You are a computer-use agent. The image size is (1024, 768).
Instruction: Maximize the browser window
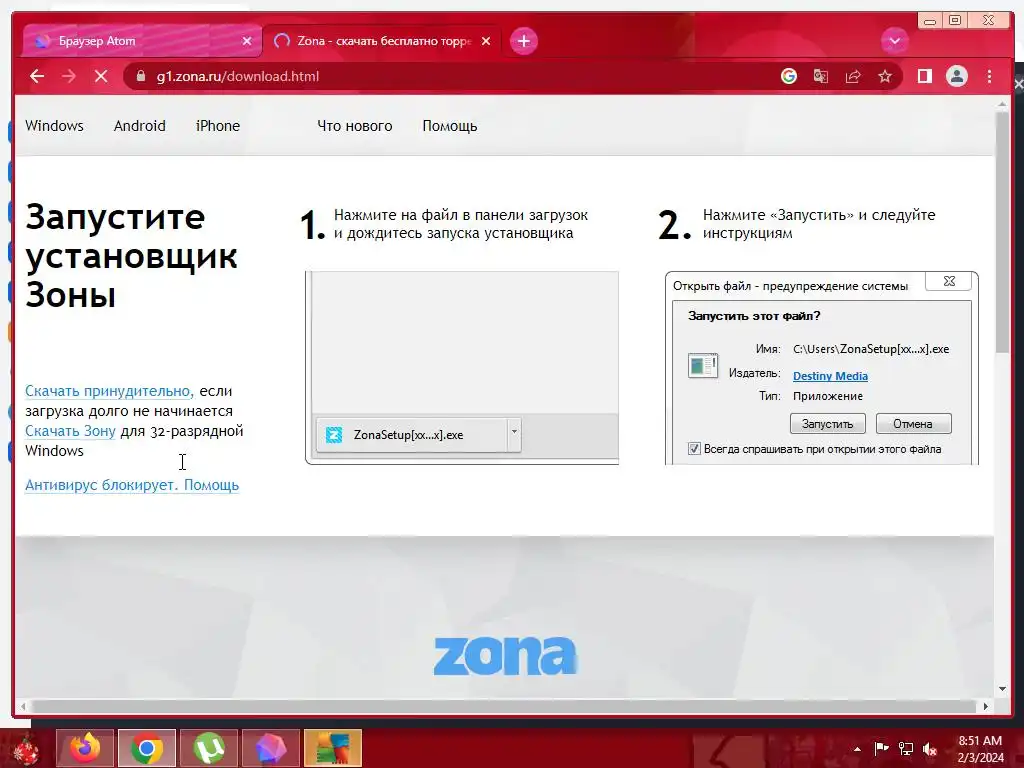point(955,20)
